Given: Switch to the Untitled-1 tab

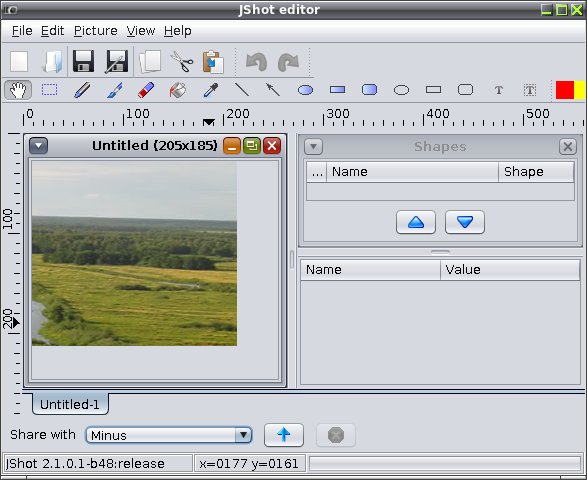Looking at the screenshot, I should pos(70,404).
